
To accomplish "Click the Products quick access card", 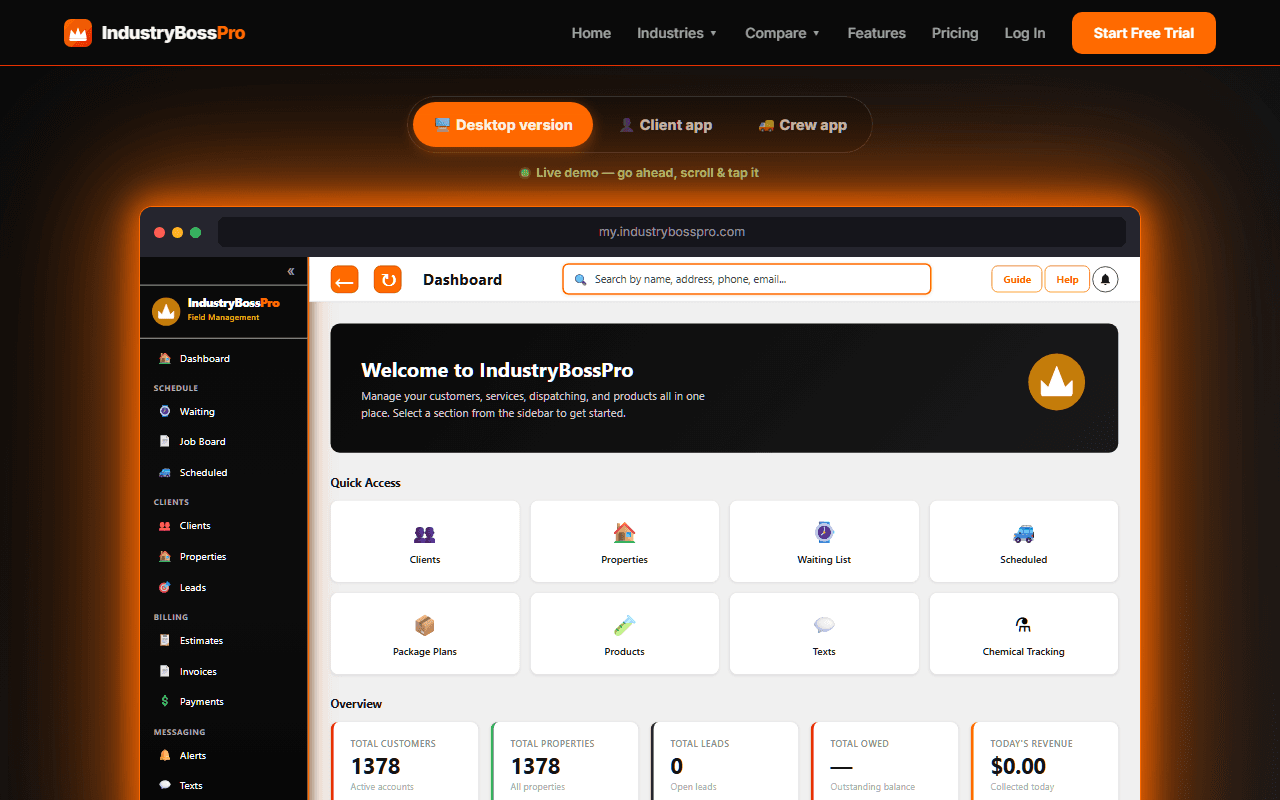I will click(x=625, y=633).
